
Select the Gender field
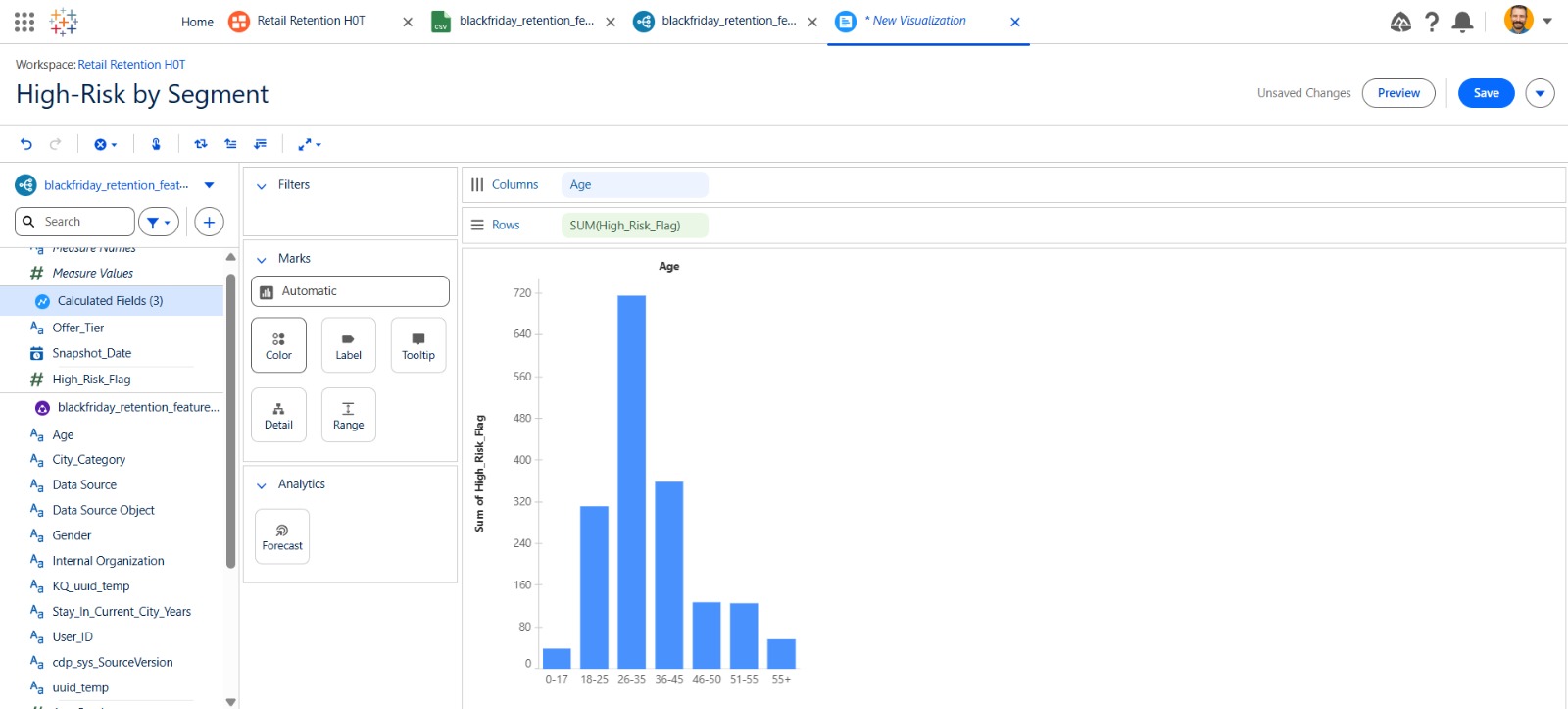point(72,535)
